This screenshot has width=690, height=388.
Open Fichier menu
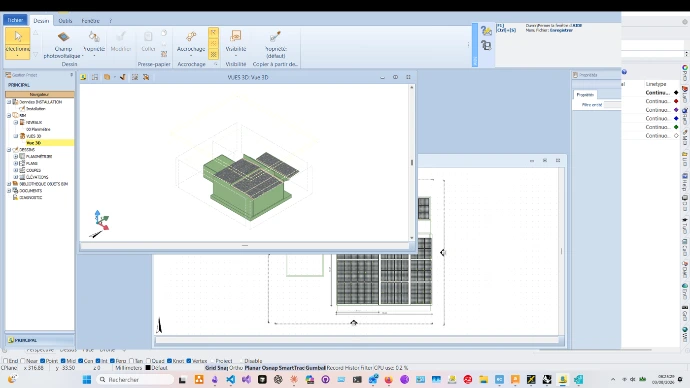pyautogui.click(x=15, y=20)
